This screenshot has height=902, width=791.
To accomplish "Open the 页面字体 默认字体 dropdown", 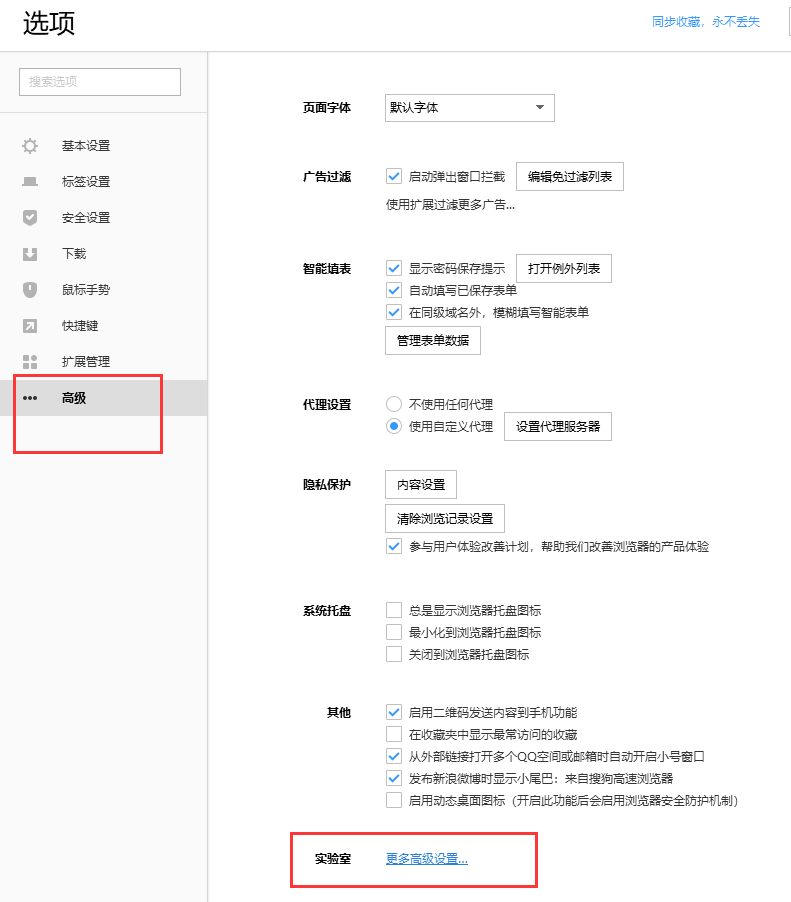I will pos(469,108).
